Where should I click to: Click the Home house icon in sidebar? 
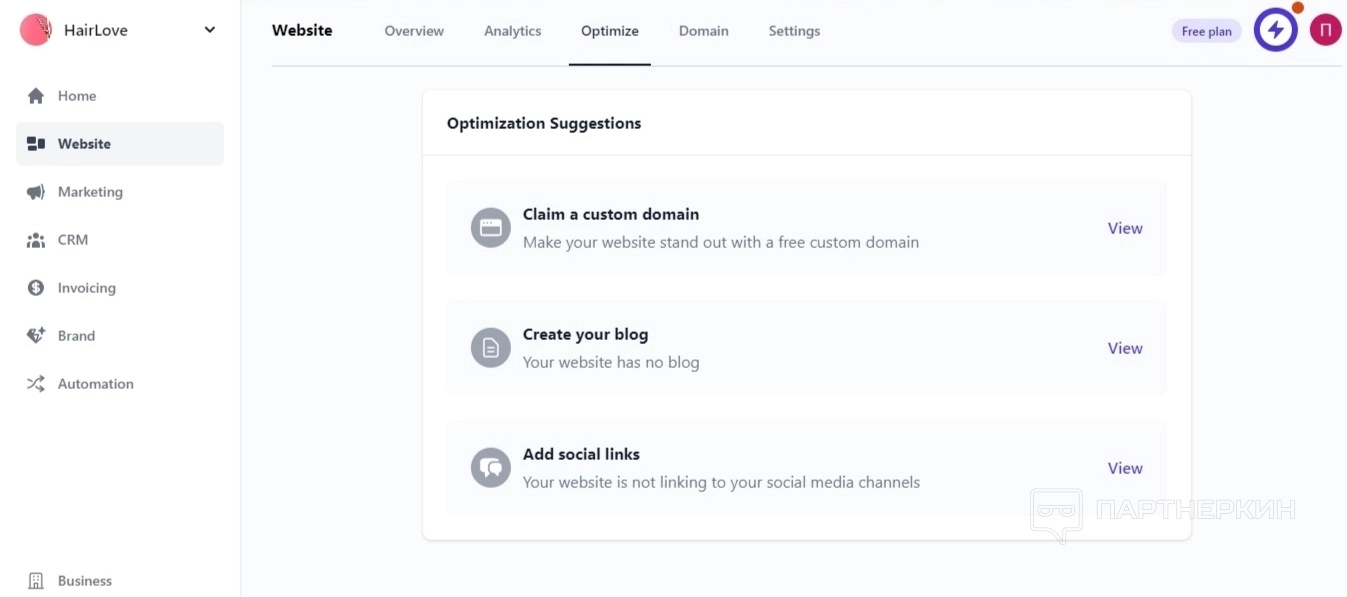tap(36, 96)
